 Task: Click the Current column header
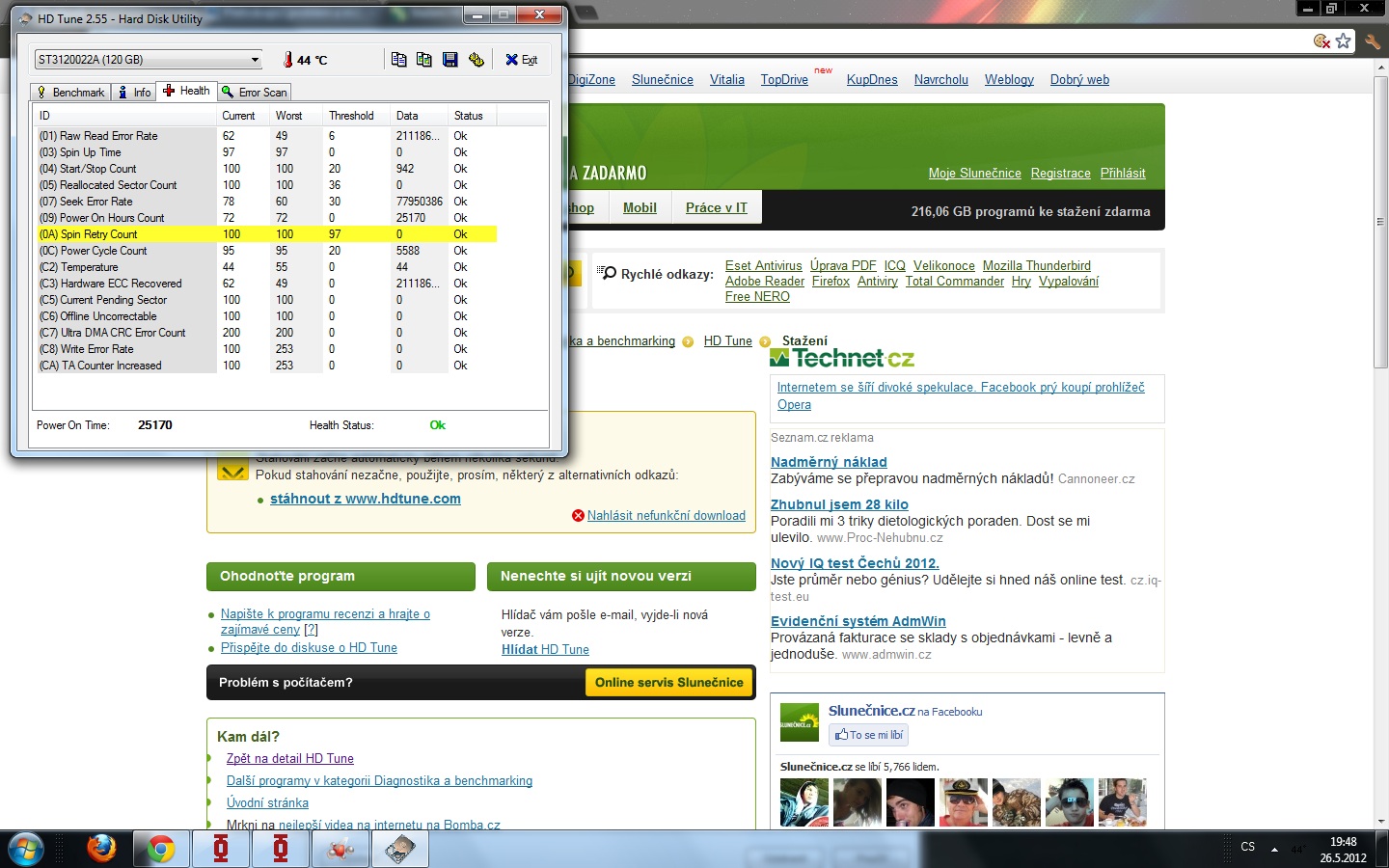click(x=243, y=116)
